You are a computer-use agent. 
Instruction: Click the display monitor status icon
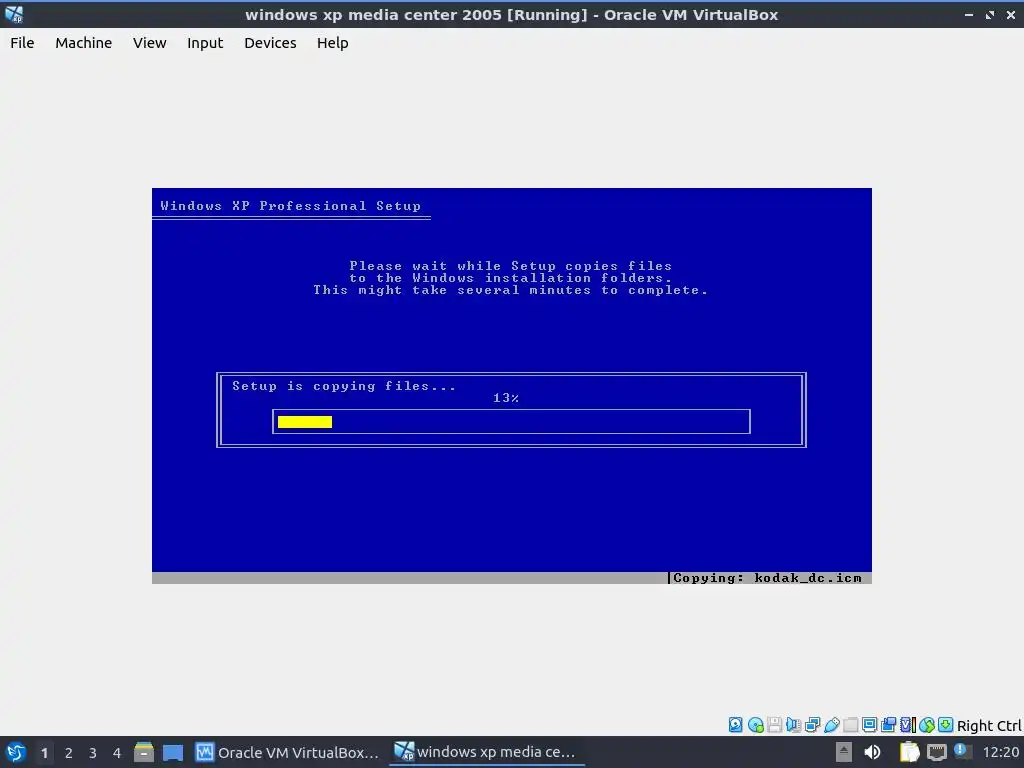click(x=869, y=725)
